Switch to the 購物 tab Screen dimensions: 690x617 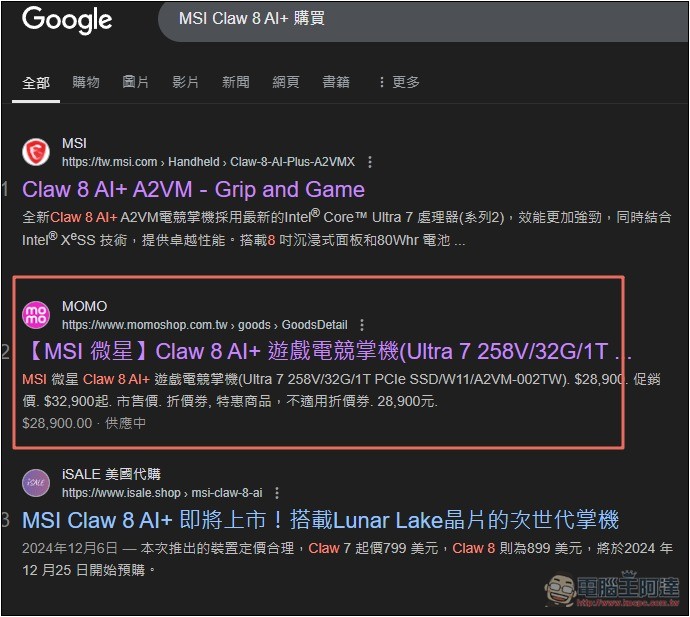pos(86,82)
